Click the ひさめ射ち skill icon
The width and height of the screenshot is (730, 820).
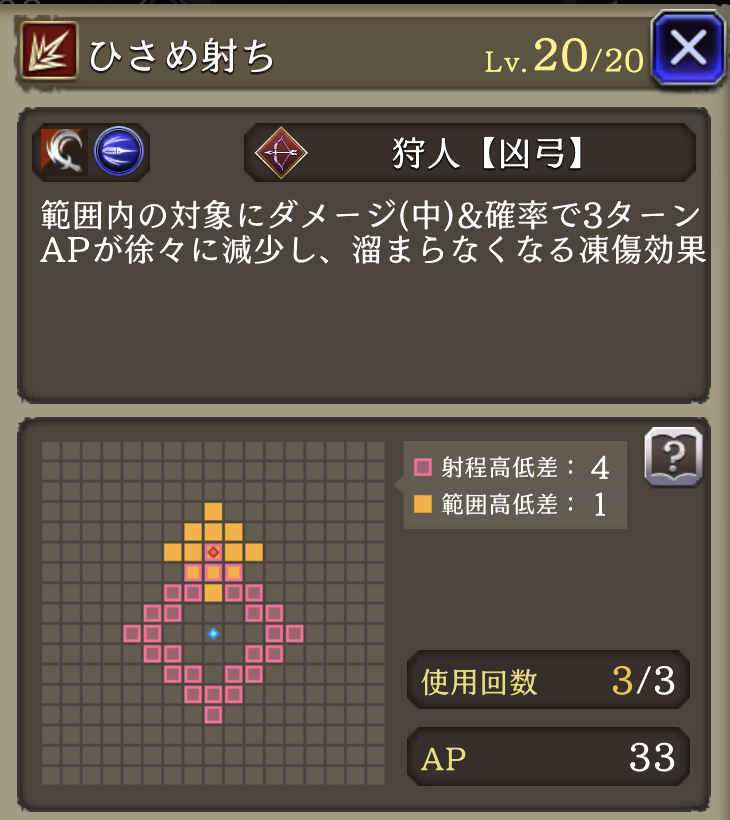(x=50, y=51)
